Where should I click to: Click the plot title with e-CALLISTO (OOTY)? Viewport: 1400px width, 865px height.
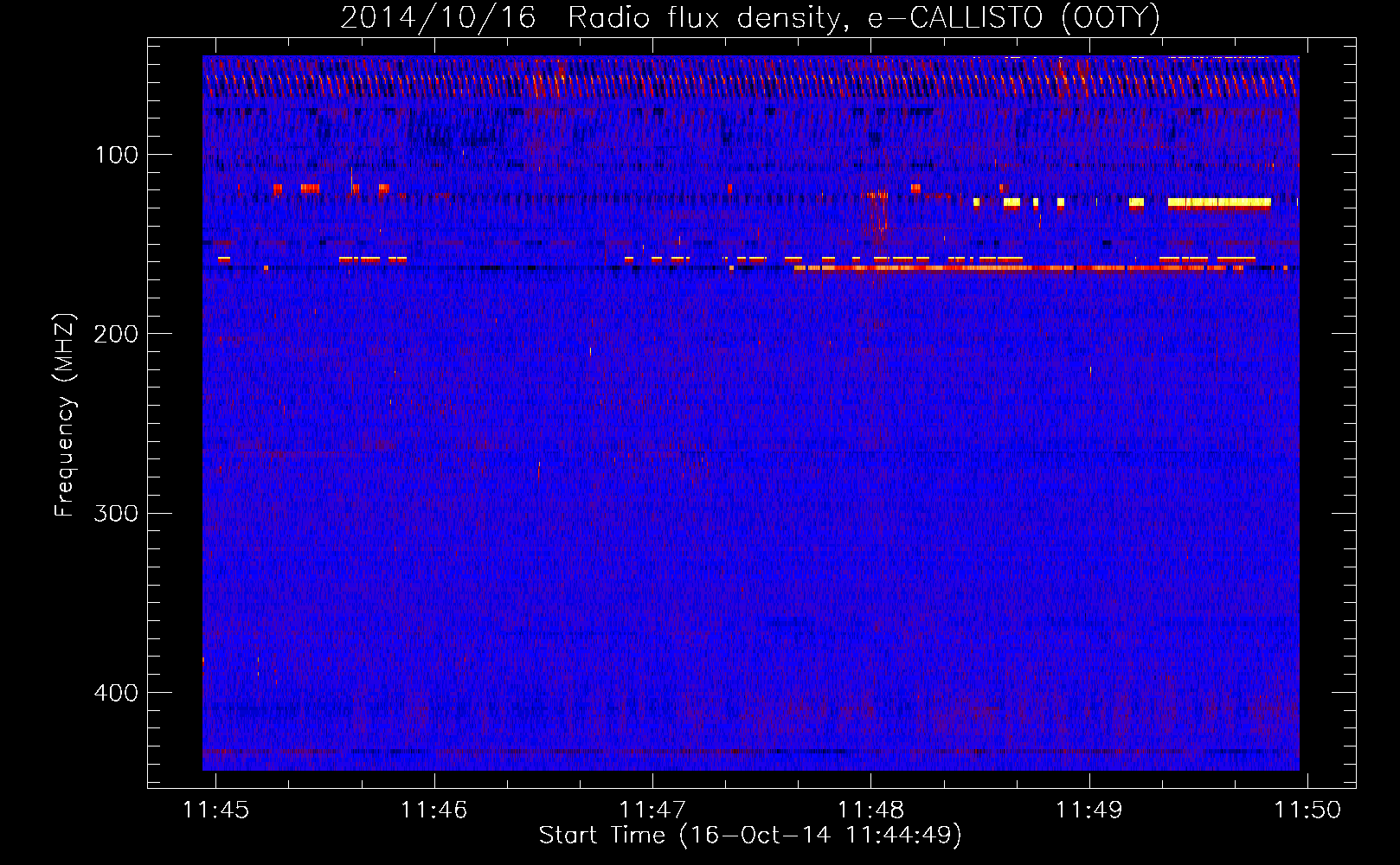[x=750, y=17]
